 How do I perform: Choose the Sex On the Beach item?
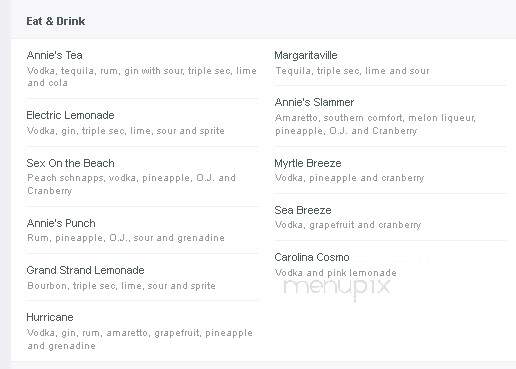[x=70, y=163]
